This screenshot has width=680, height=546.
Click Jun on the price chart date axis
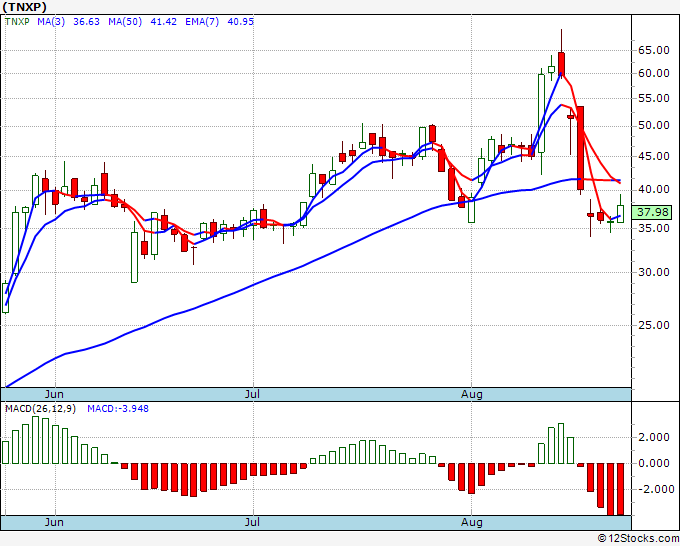point(54,395)
